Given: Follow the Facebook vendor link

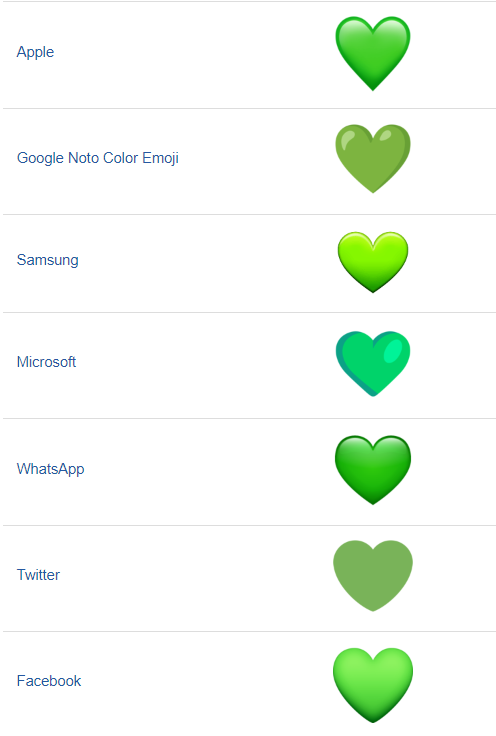Looking at the screenshot, I should click(49, 681).
